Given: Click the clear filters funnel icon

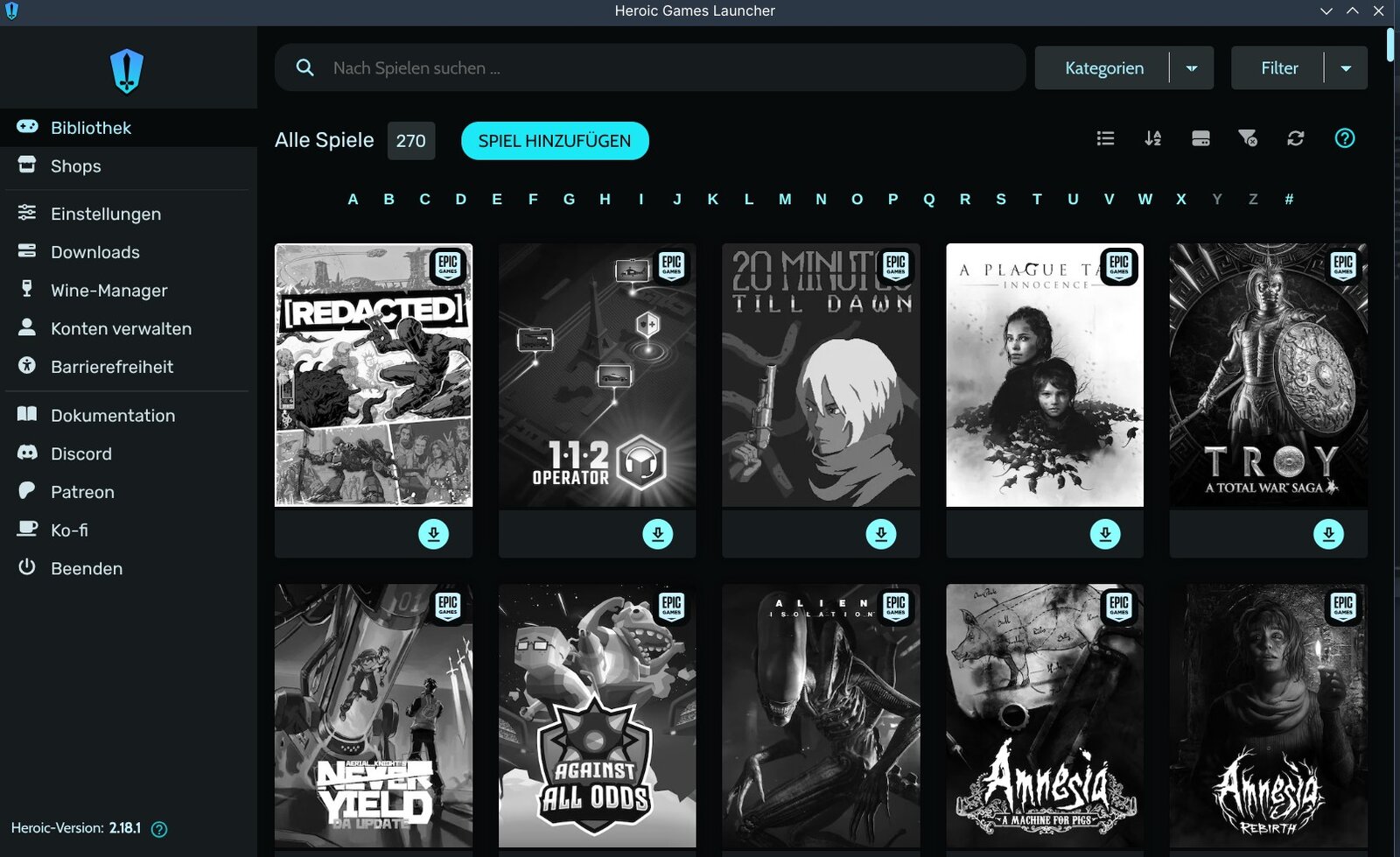Looking at the screenshot, I should pos(1248,138).
